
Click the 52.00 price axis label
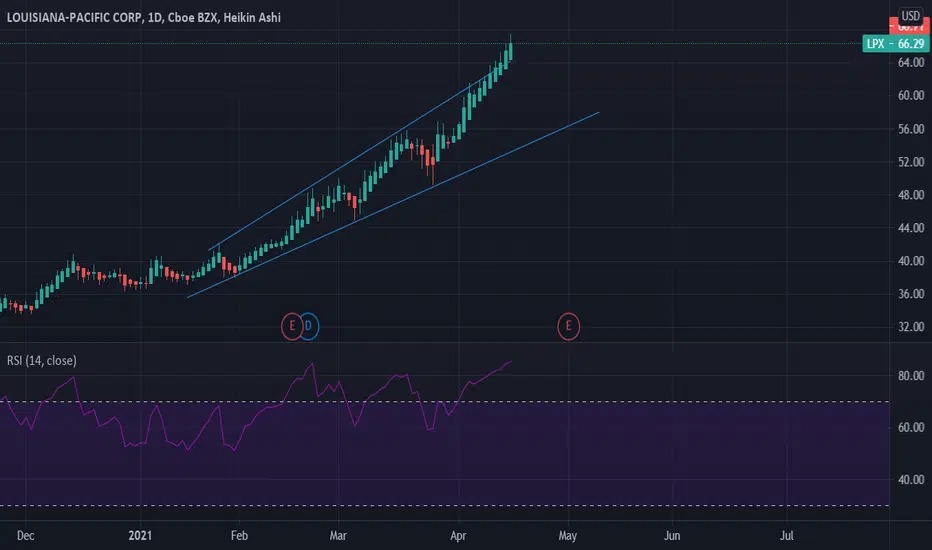pyautogui.click(x=911, y=162)
